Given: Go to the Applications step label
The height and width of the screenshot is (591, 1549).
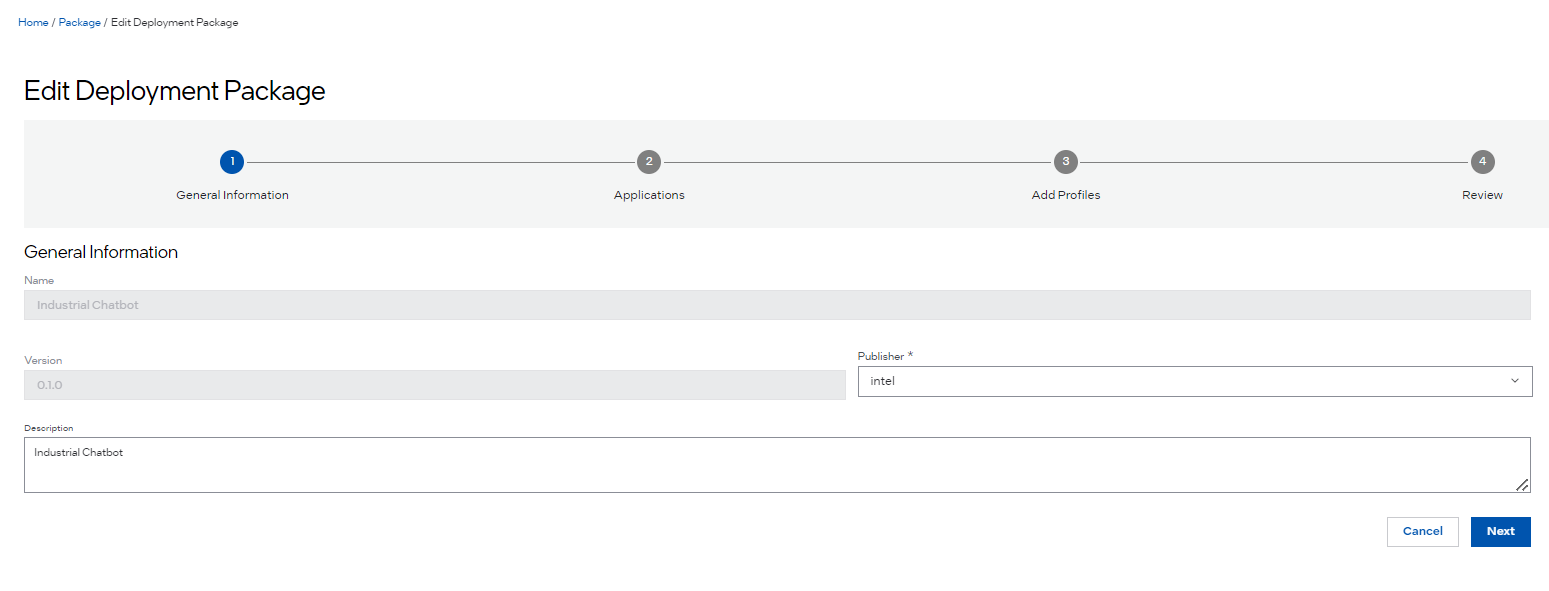Looking at the screenshot, I should pos(649,195).
